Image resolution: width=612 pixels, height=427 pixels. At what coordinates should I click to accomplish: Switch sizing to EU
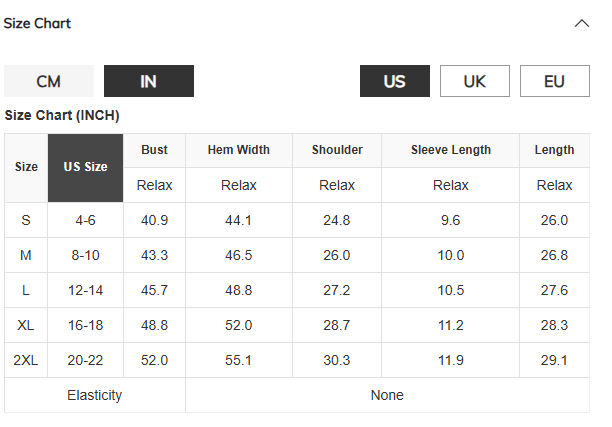point(554,81)
